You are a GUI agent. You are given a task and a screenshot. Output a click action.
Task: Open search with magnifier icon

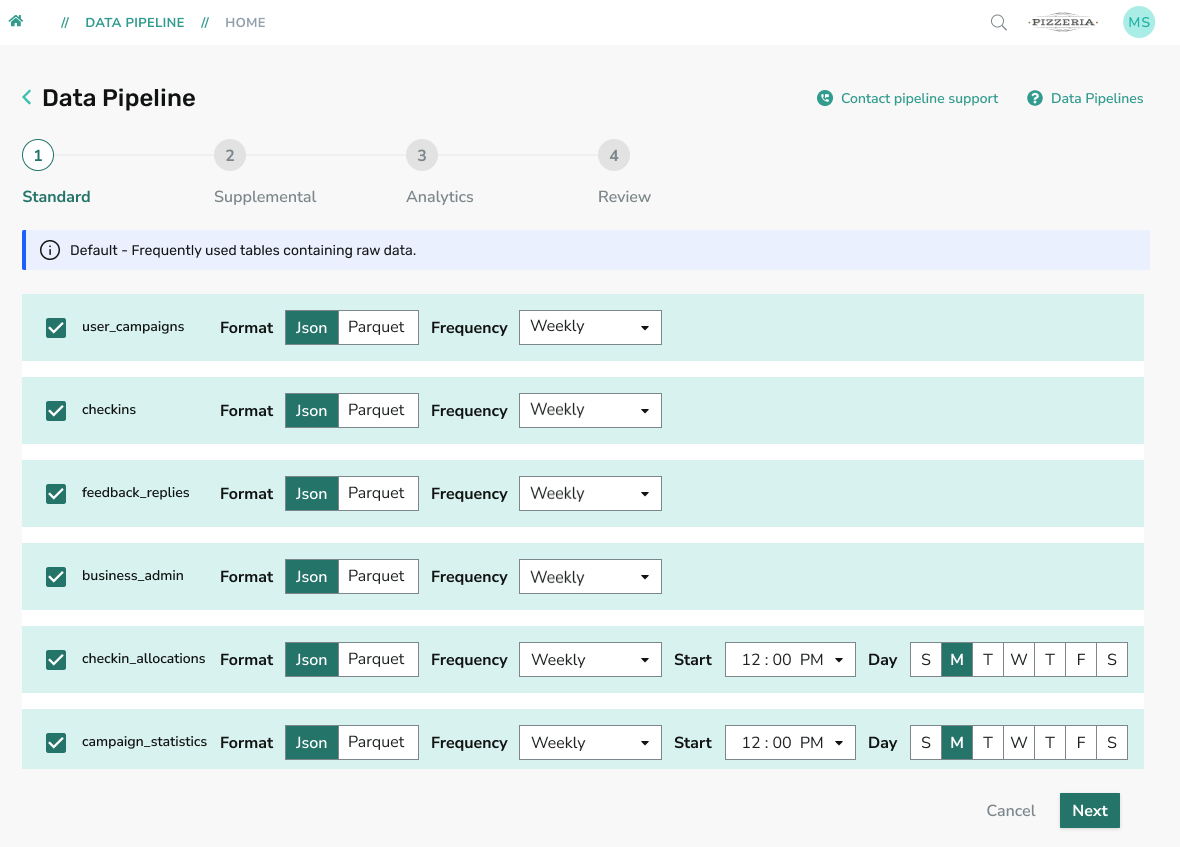(x=998, y=23)
